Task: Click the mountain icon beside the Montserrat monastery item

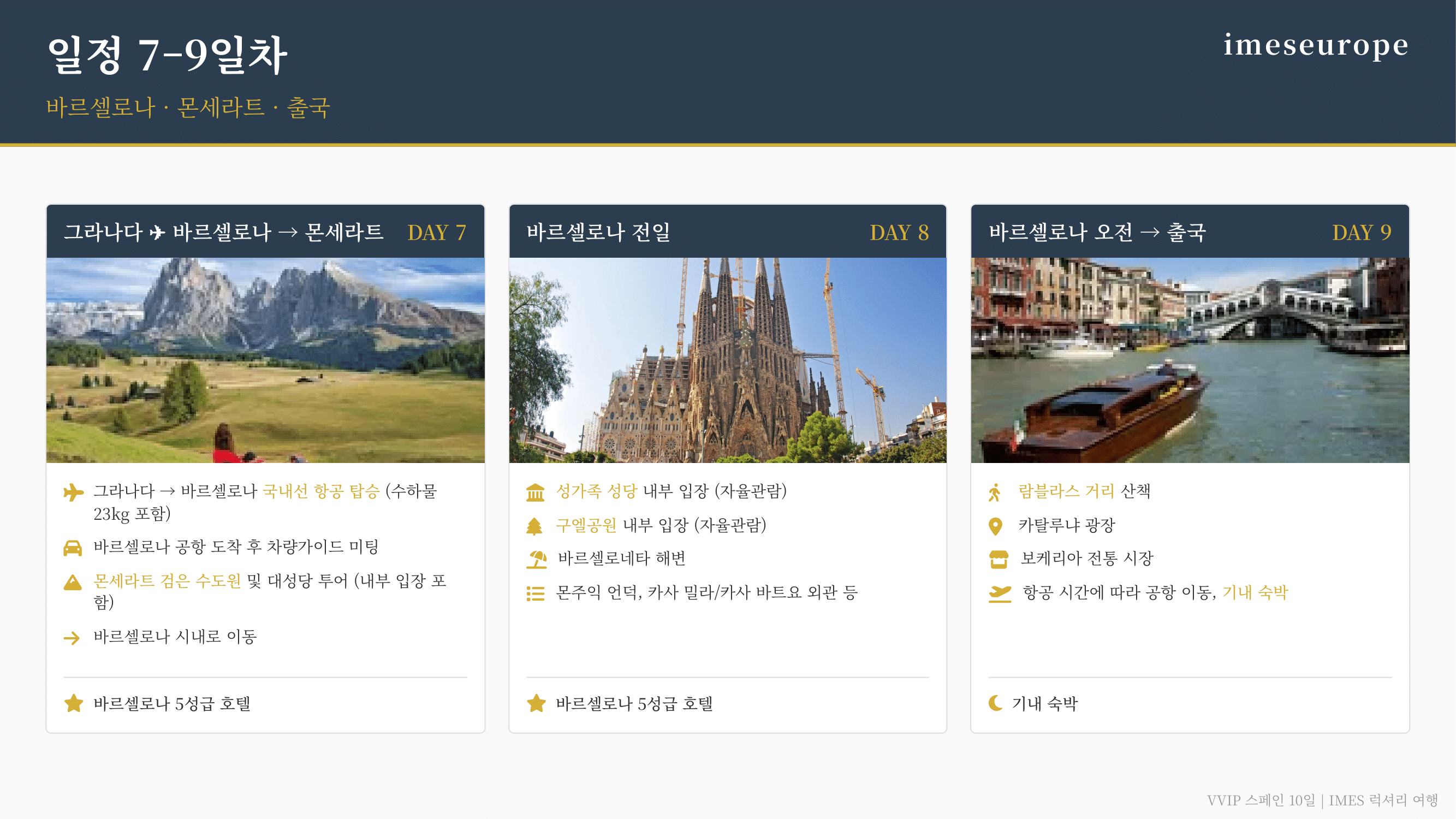Action: coord(73,581)
